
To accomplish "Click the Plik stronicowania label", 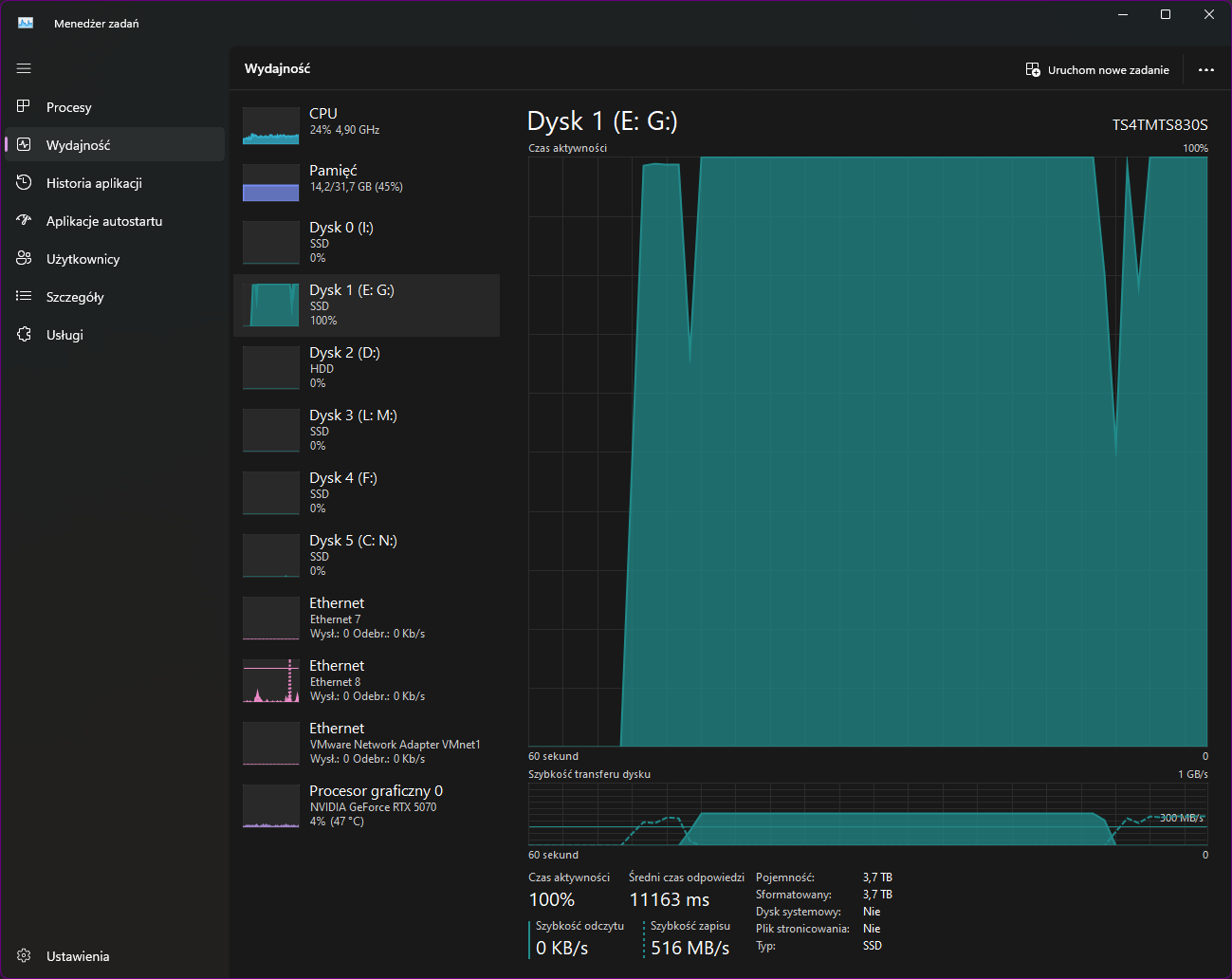I will coord(802,929).
